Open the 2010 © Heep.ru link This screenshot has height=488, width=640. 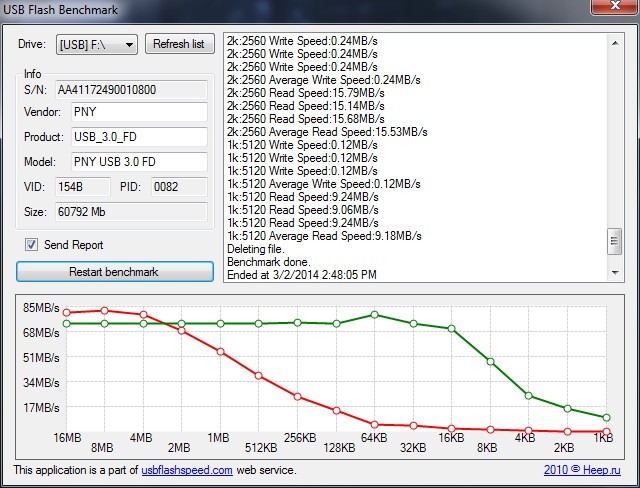[582, 470]
